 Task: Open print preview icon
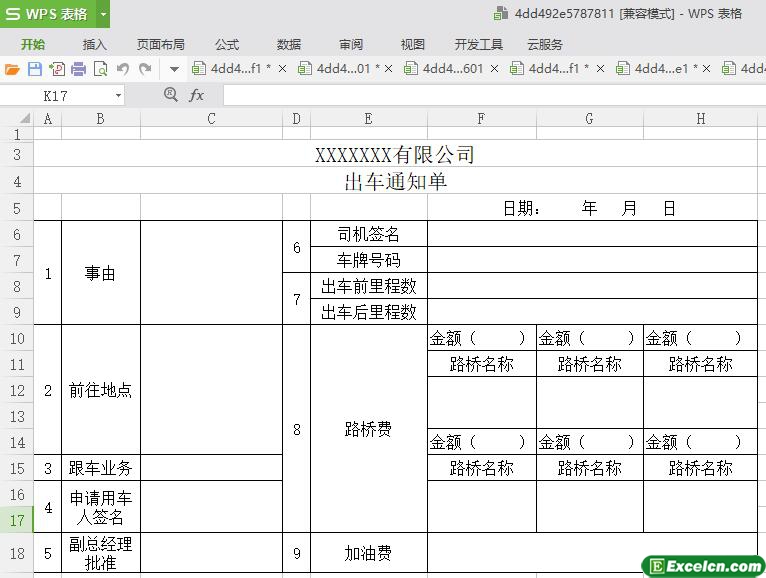tap(101, 69)
